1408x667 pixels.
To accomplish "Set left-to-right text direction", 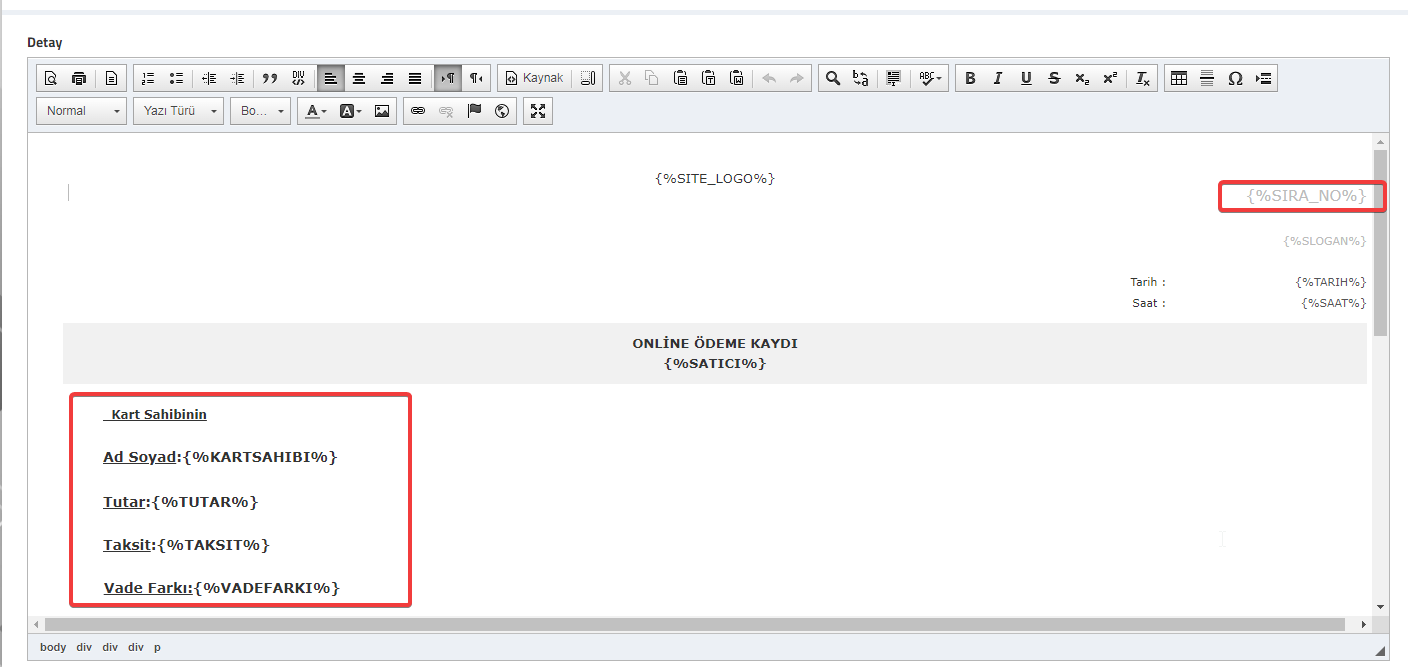I will [448, 78].
